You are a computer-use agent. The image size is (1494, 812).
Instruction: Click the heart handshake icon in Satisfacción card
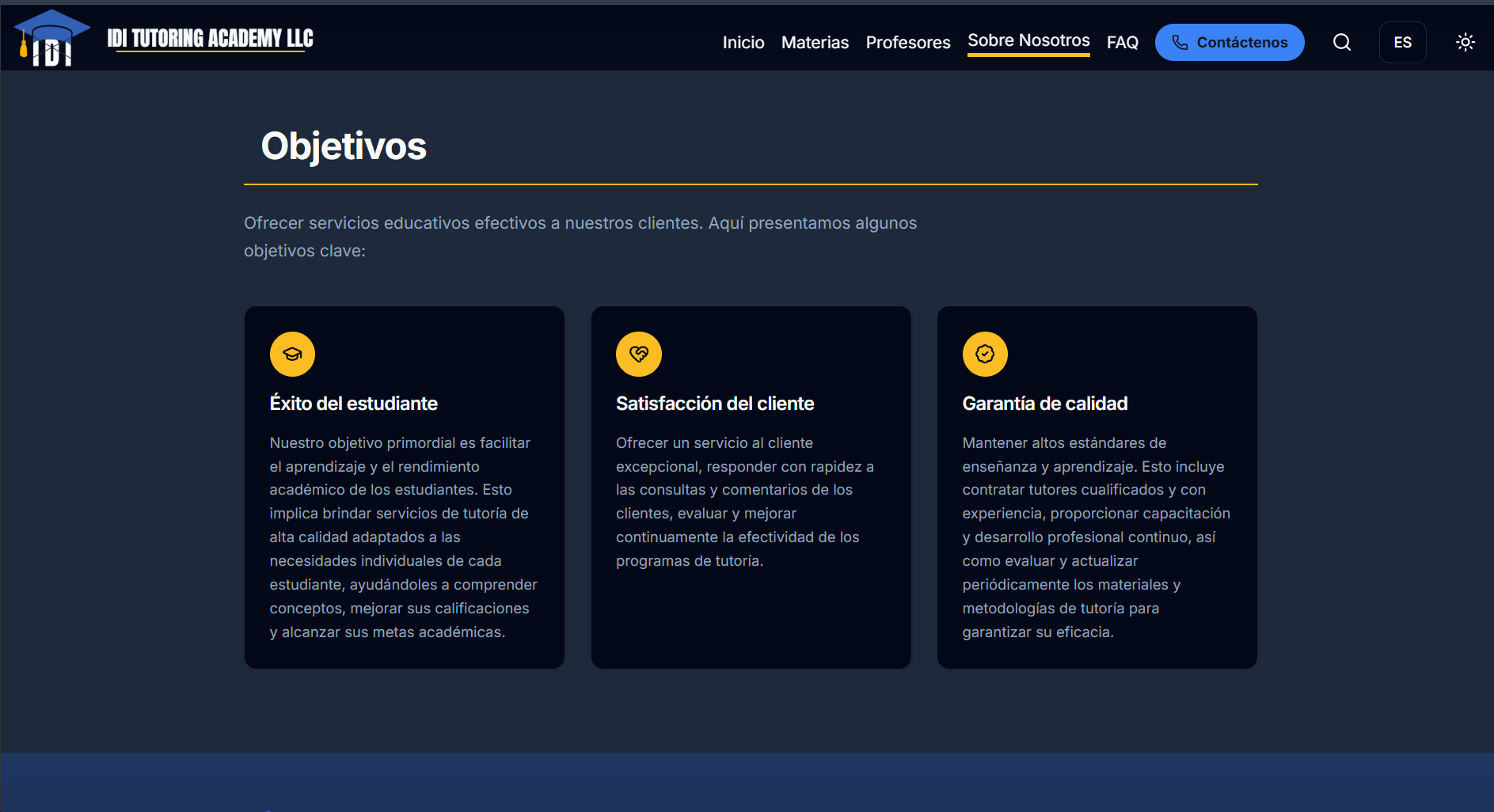[x=639, y=354]
